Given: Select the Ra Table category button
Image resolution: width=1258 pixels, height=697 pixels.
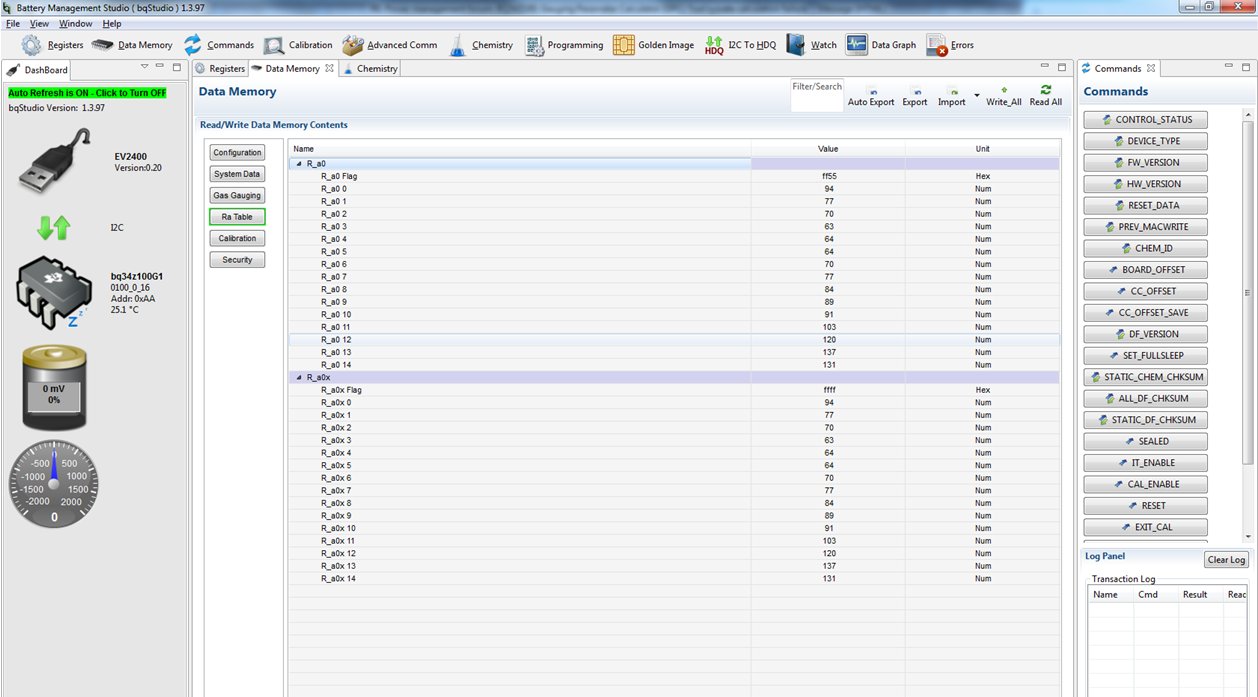Looking at the screenshot, I should tap(237, 217).
